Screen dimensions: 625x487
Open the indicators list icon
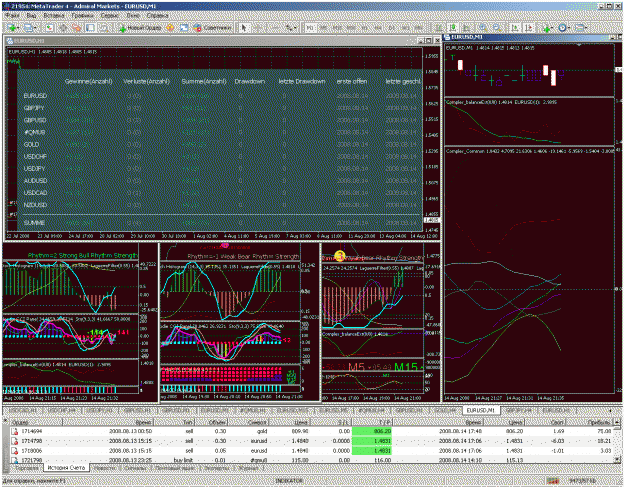(546, 28)
